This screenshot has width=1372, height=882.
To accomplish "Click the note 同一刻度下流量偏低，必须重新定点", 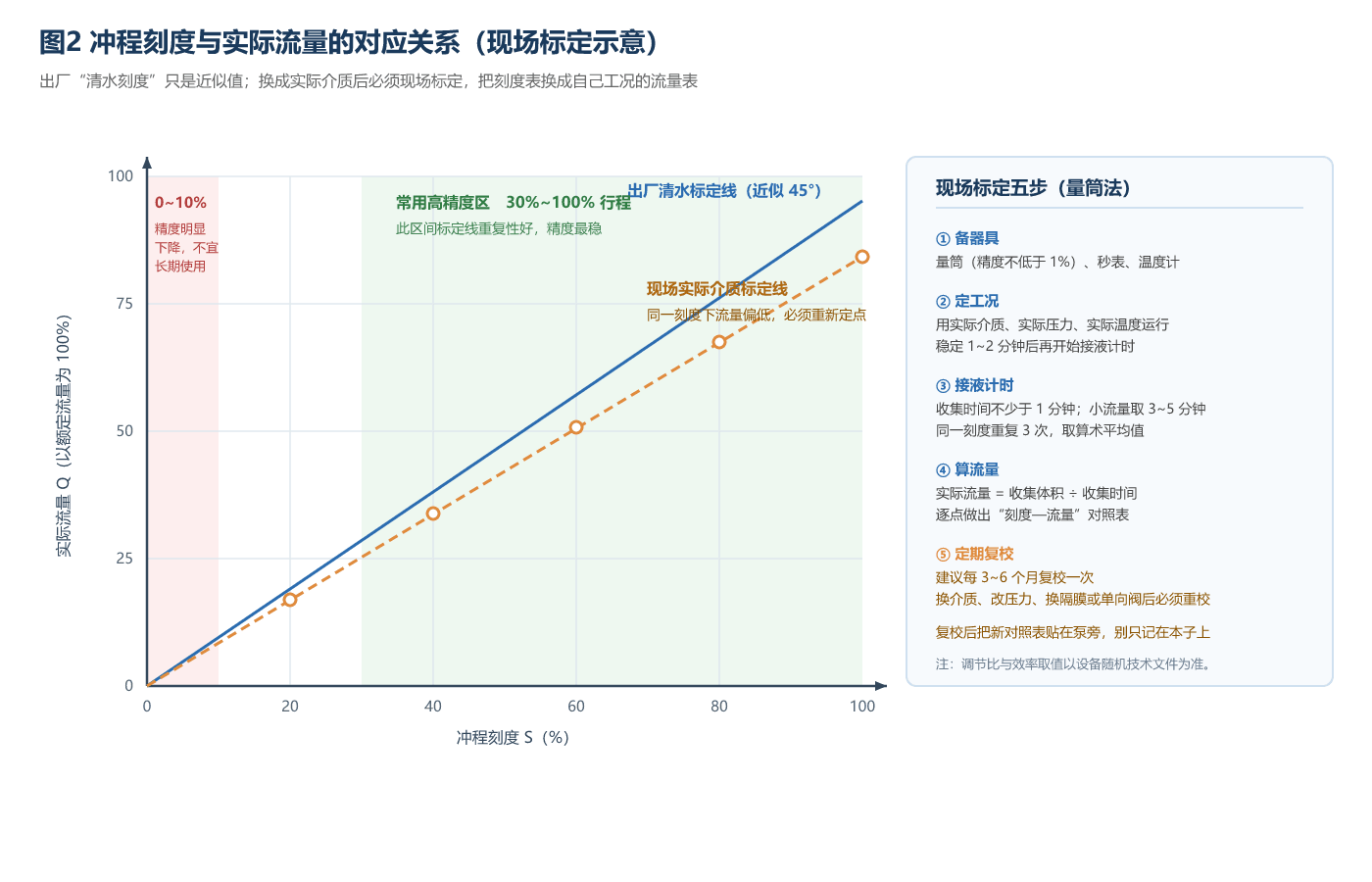I will [x=757, y=315].
